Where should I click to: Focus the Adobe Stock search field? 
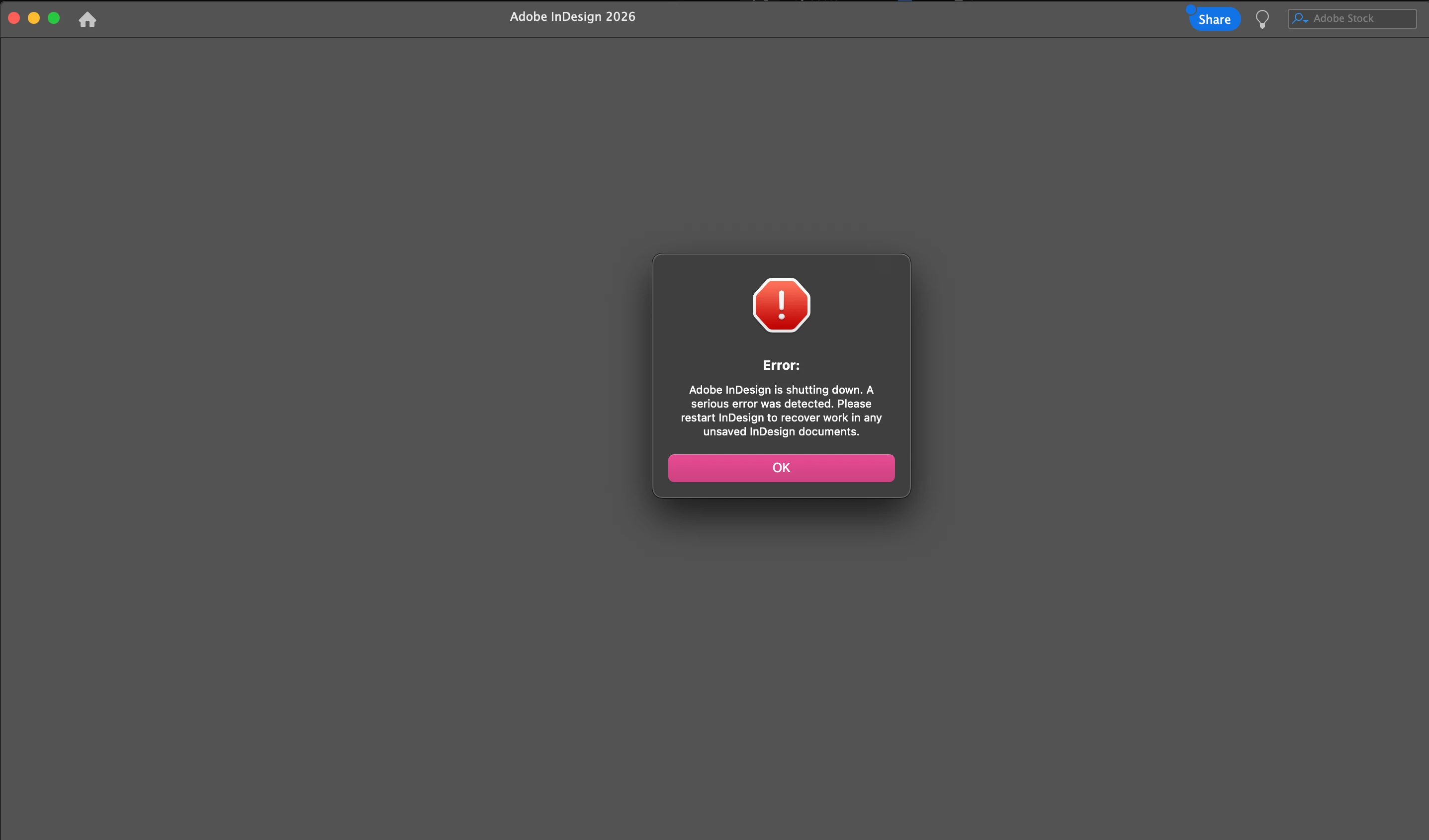point(1352,19)
